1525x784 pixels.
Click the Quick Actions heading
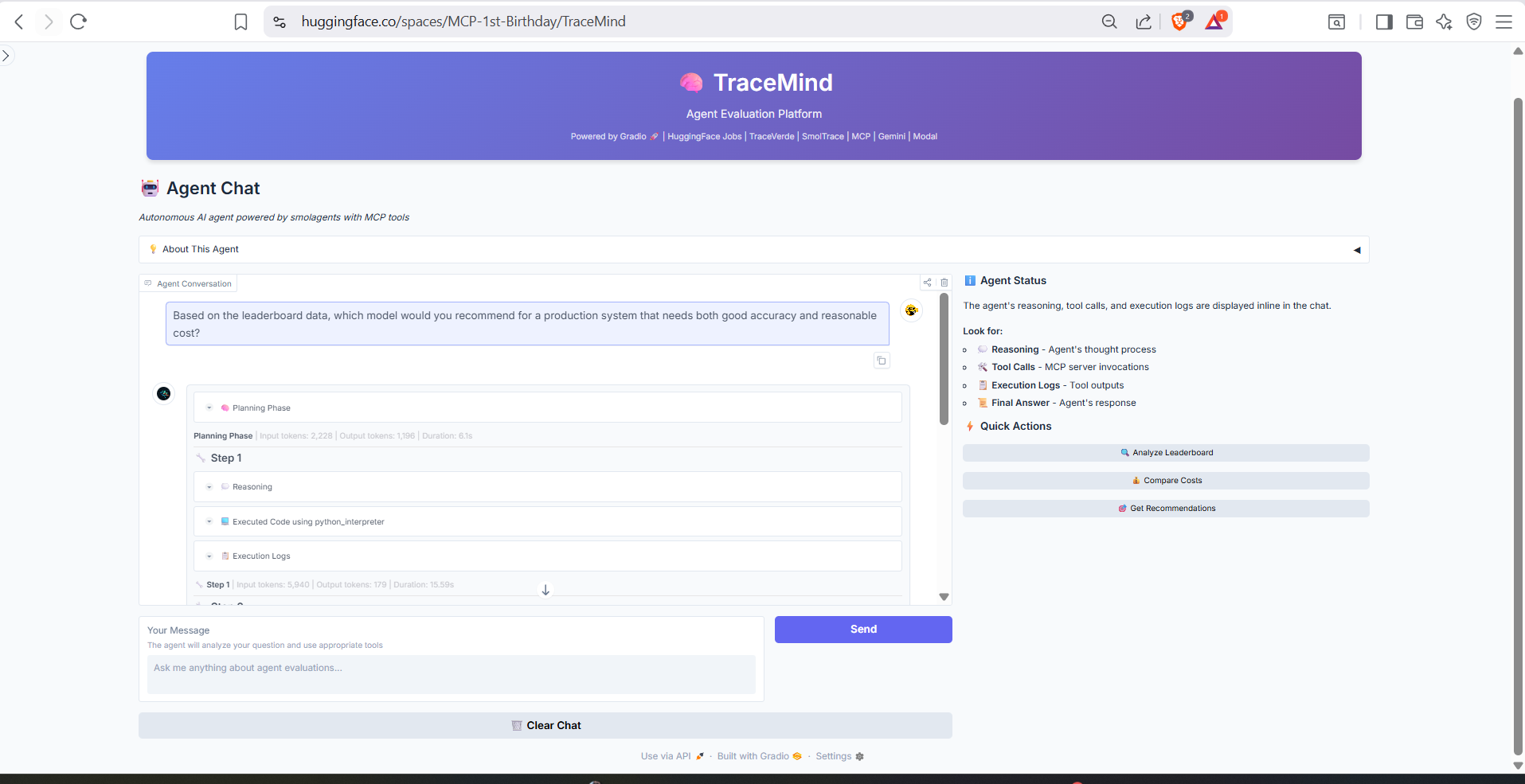(x=1015, y=427)
